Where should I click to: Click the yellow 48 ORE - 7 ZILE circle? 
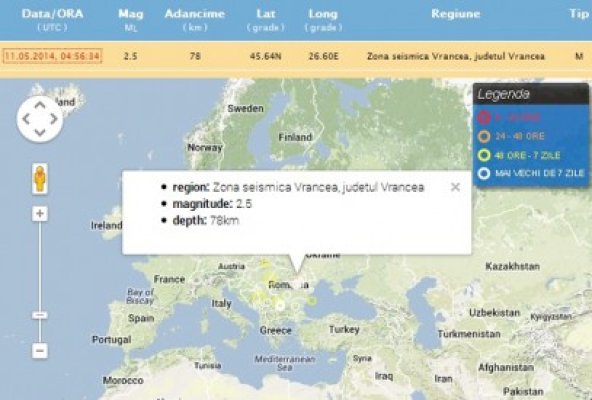[484, 155]
